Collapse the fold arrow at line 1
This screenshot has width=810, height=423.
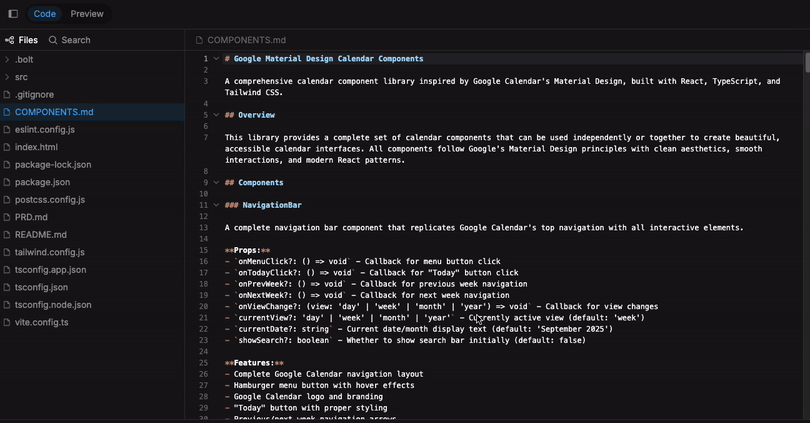(216, 59)
